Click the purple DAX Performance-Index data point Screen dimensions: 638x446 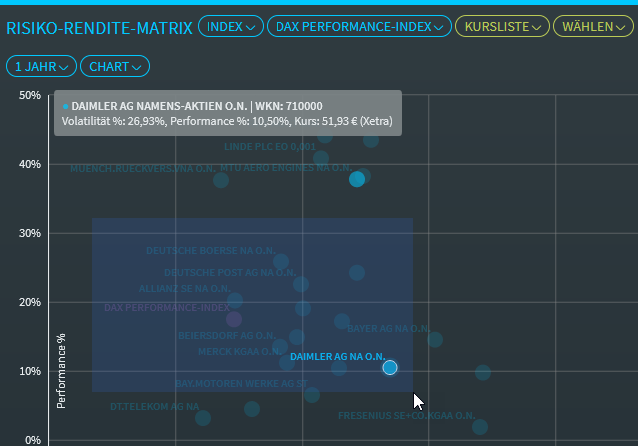click(x=234, y=319)
